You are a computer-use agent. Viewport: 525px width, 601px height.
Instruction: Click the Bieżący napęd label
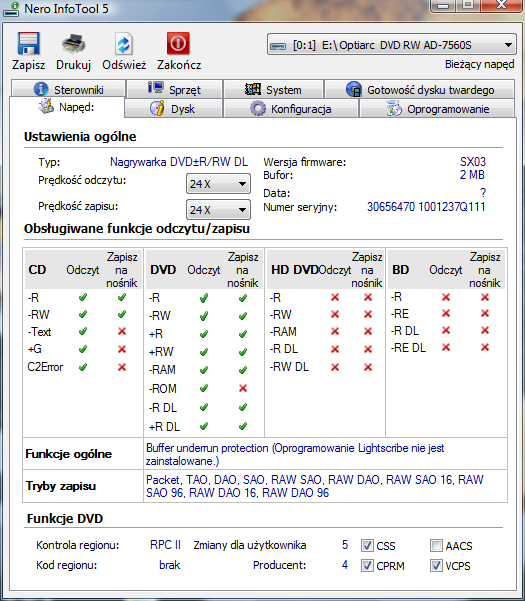click(x=479, y=64)
